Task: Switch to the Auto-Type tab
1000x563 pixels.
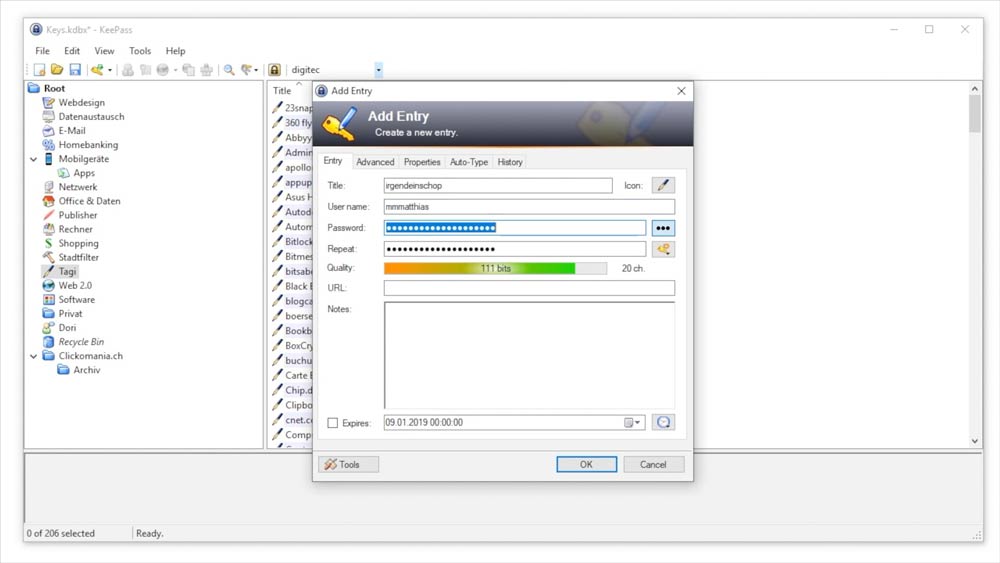Action: pos(469,162)
